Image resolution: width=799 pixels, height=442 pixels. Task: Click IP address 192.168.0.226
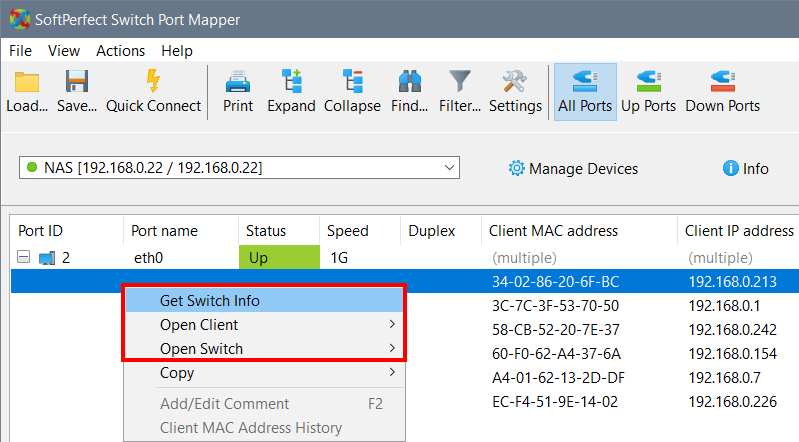pyautogui.click(x=733, y=402)
